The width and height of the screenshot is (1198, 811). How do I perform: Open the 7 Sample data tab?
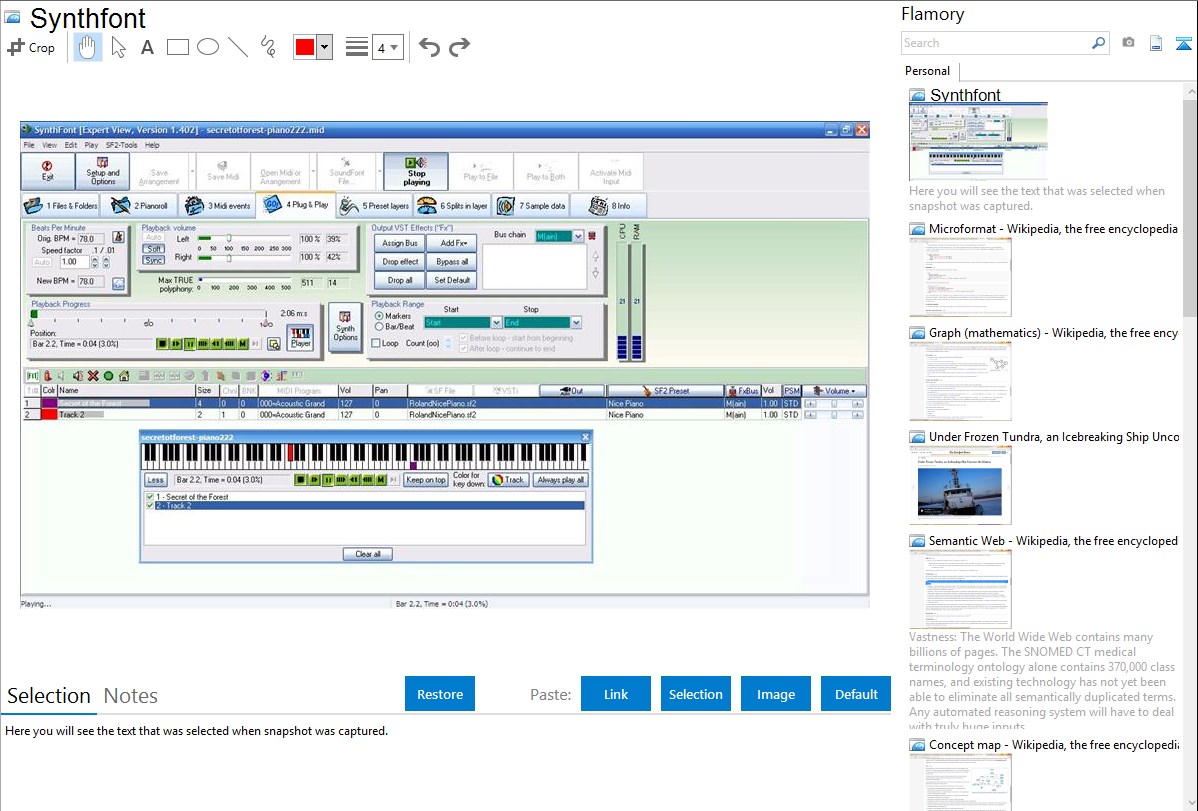531,206
